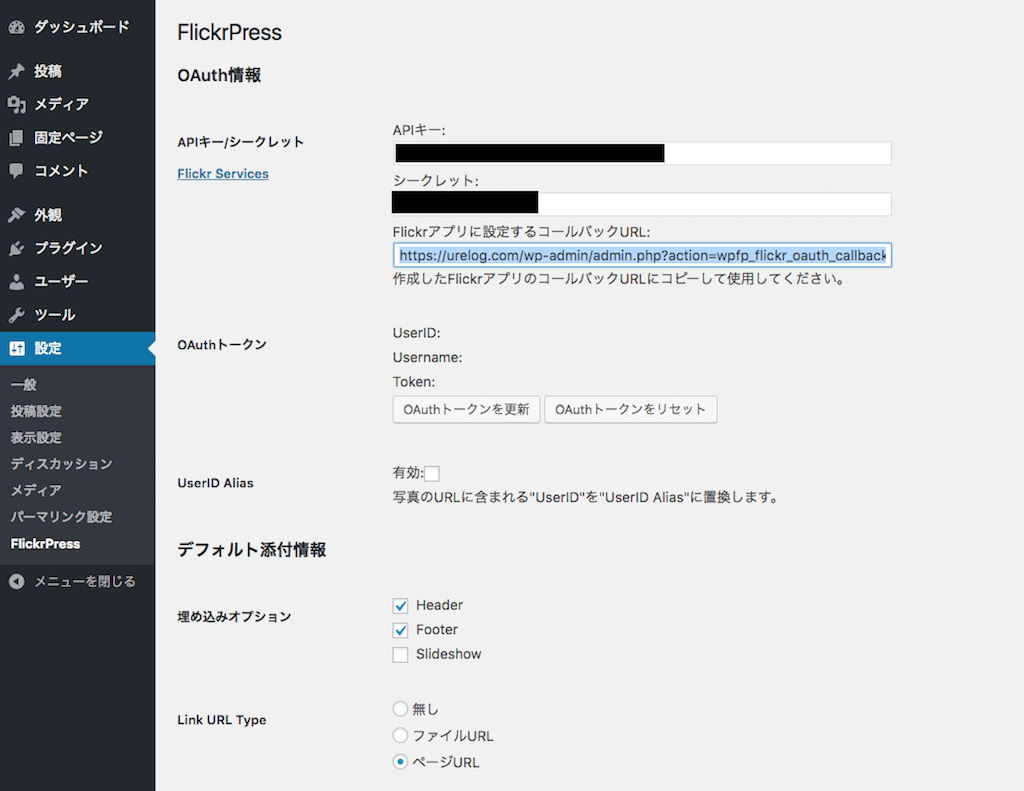Click the Media library icon
Image resolution: width=1024 pixels, height=791 pixels.
point(16,105)
